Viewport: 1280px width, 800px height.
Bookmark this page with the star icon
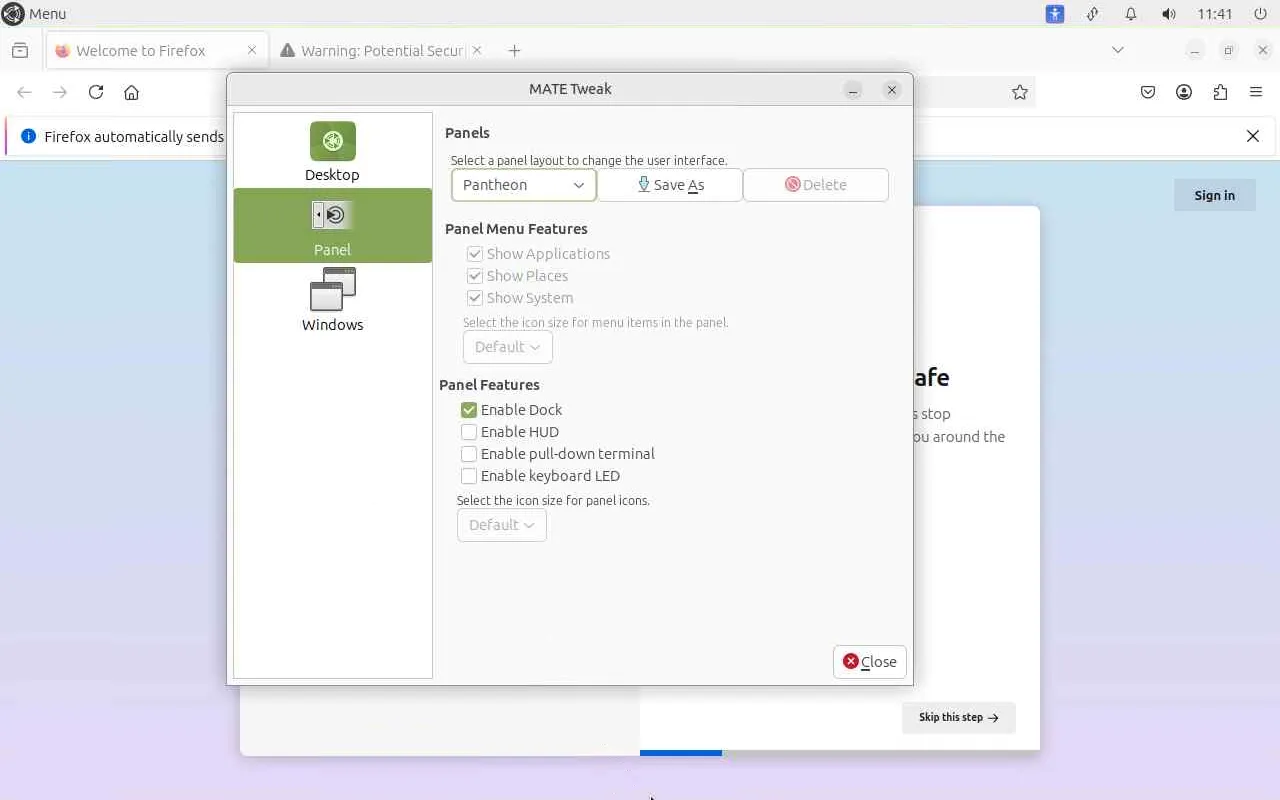click(x=1020, y=92)
